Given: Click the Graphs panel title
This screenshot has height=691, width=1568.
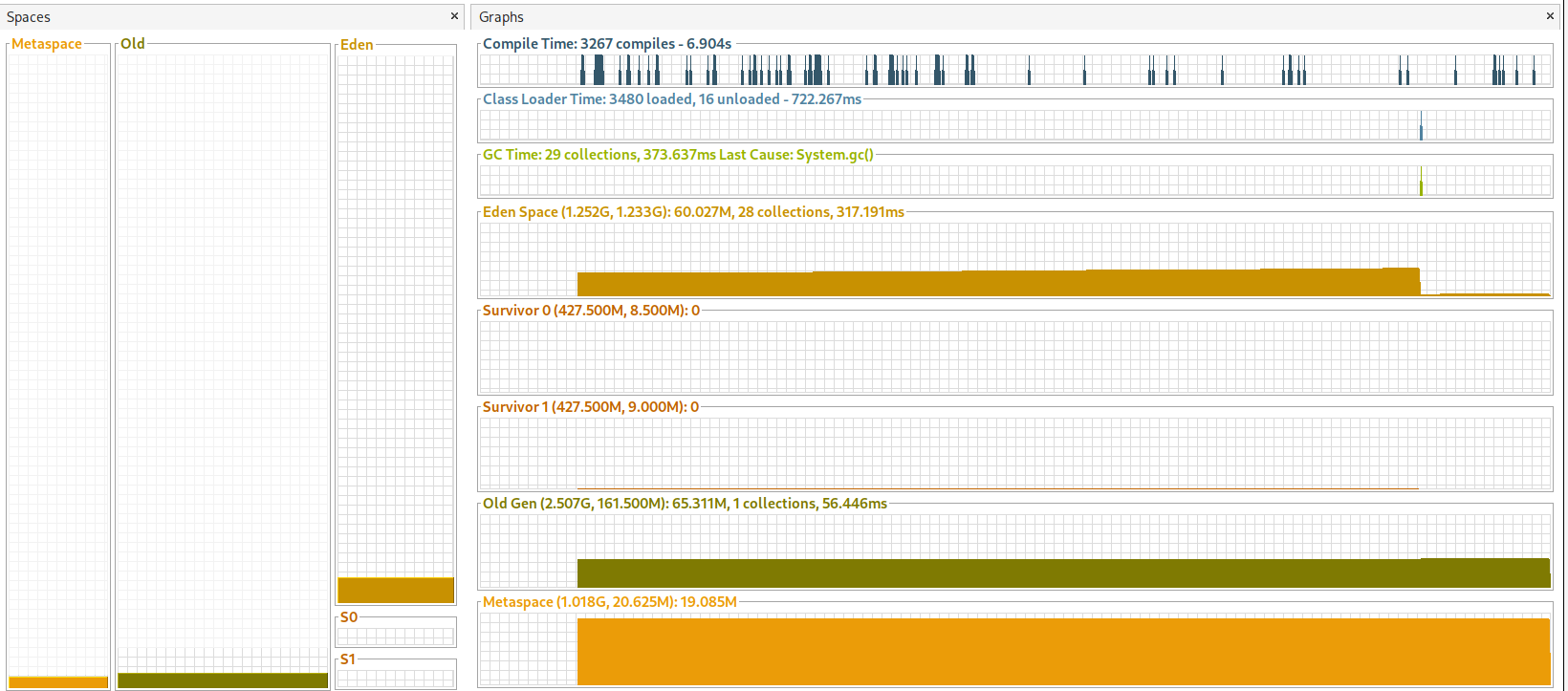Looking at the screenshot, I should click(501, 17).
